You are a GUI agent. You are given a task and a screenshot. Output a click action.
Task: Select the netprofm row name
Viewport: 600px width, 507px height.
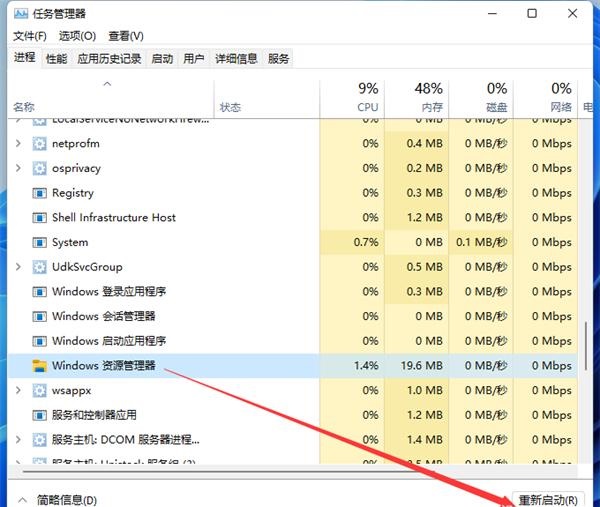[76, 144]
